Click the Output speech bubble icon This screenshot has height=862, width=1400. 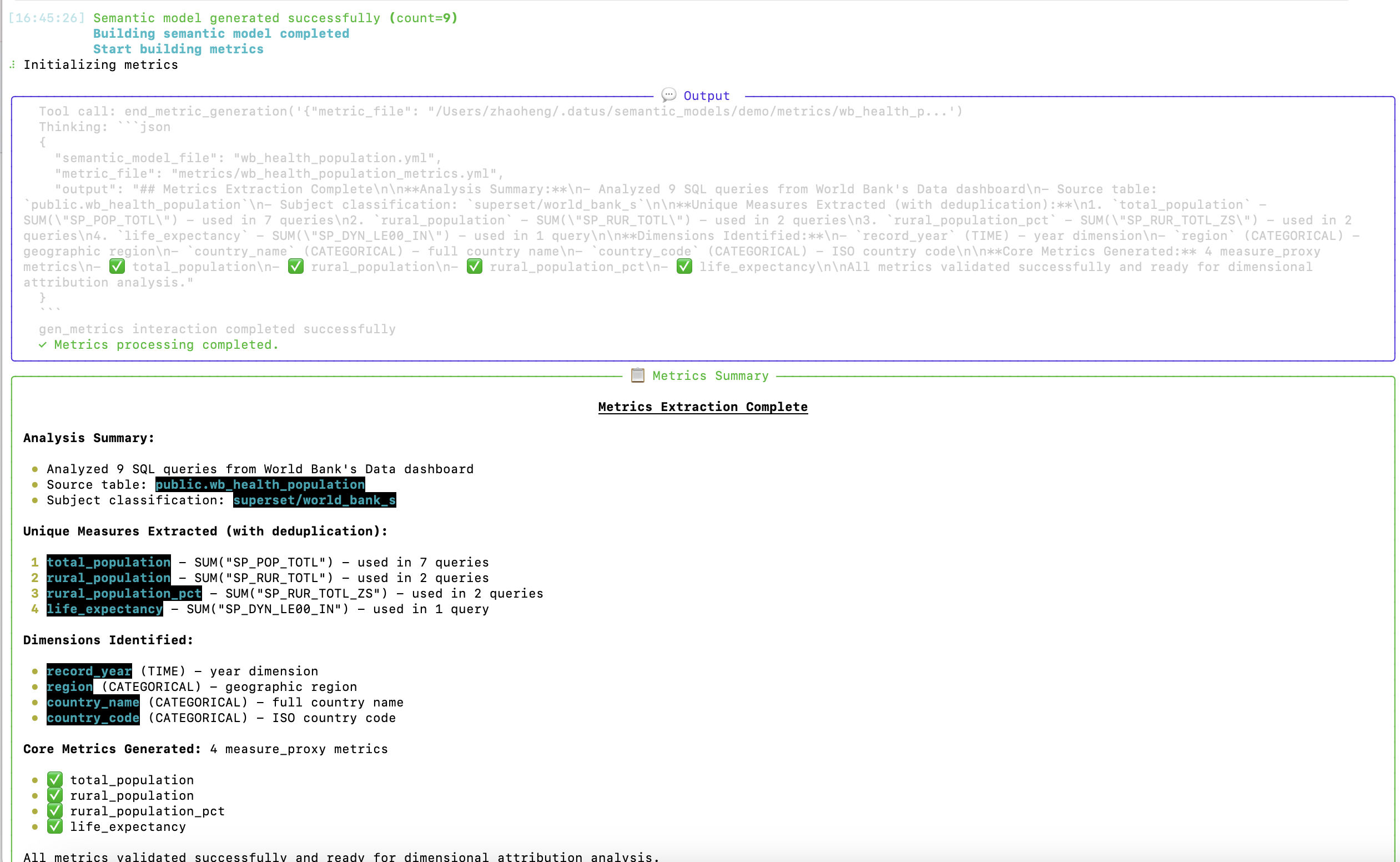(x=668, y=95)
